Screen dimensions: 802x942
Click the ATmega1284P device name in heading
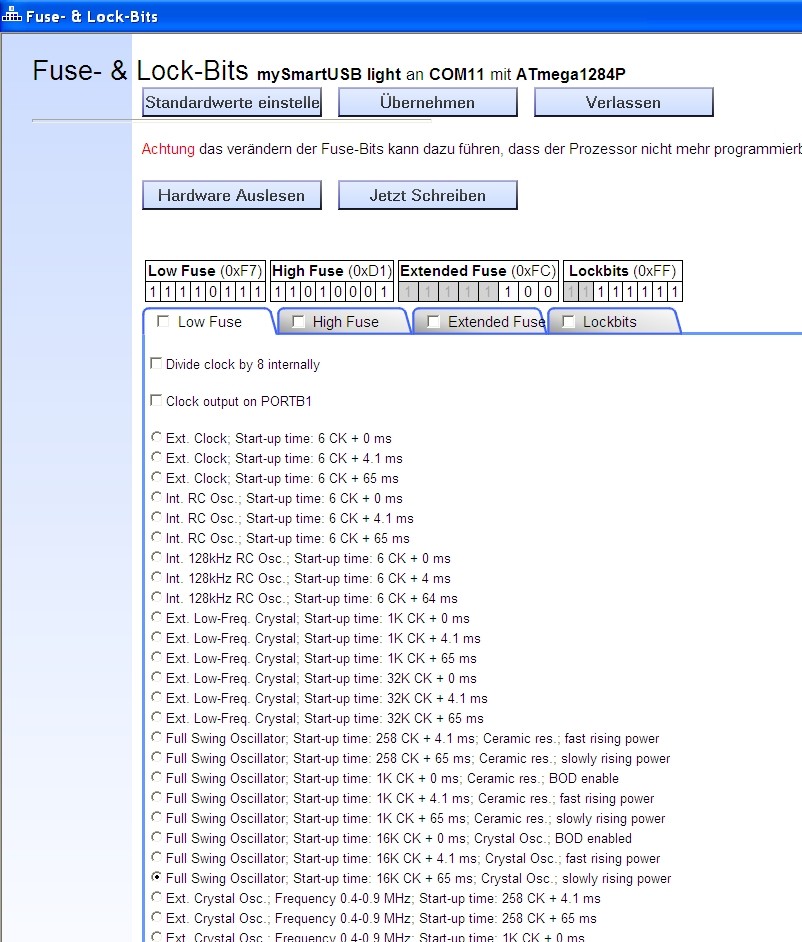pos(570,74)
